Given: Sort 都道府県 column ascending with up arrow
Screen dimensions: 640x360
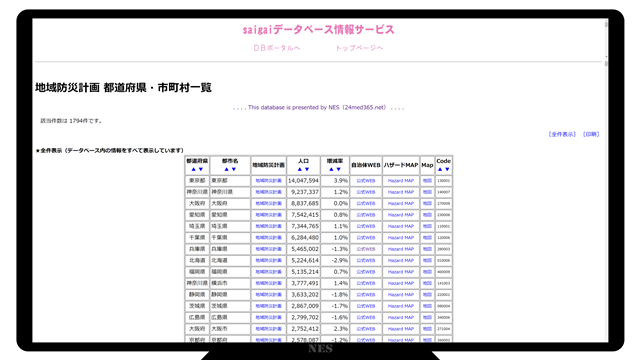Looking at the screenshot, I should tap(193, 169).
